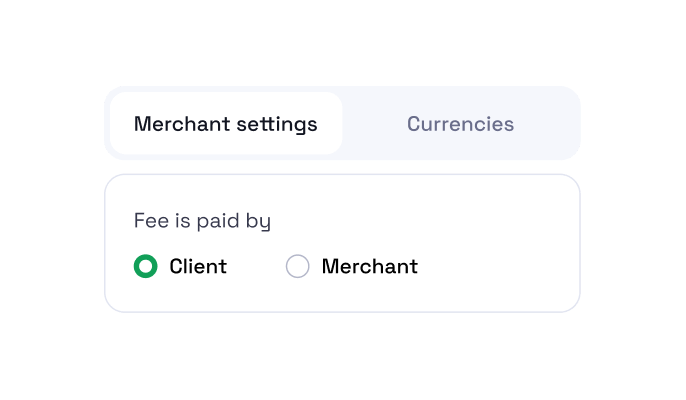
Task: Pick the currently selected green radio
Action: coord(146,266)
